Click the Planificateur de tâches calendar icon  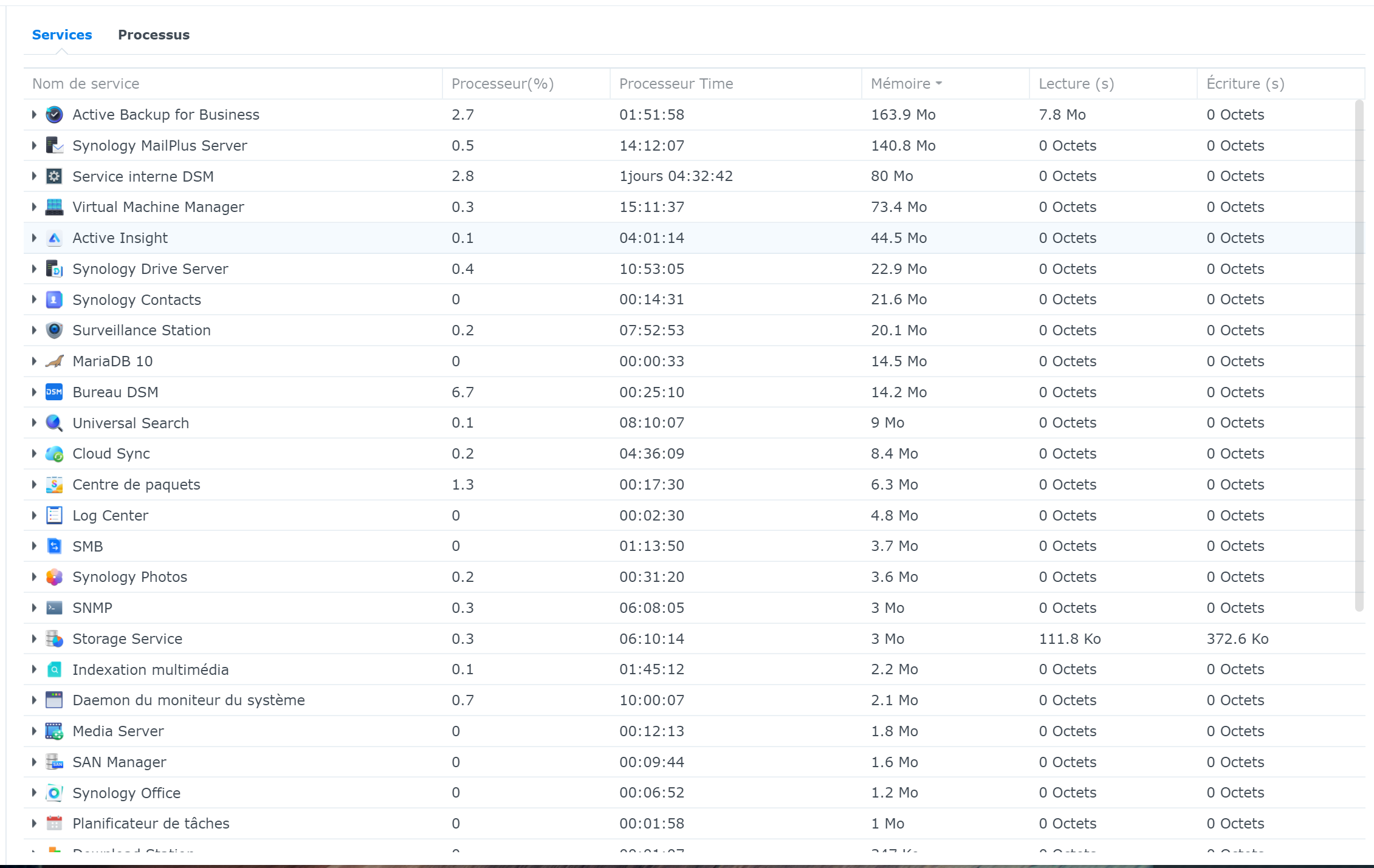(54, 824)
